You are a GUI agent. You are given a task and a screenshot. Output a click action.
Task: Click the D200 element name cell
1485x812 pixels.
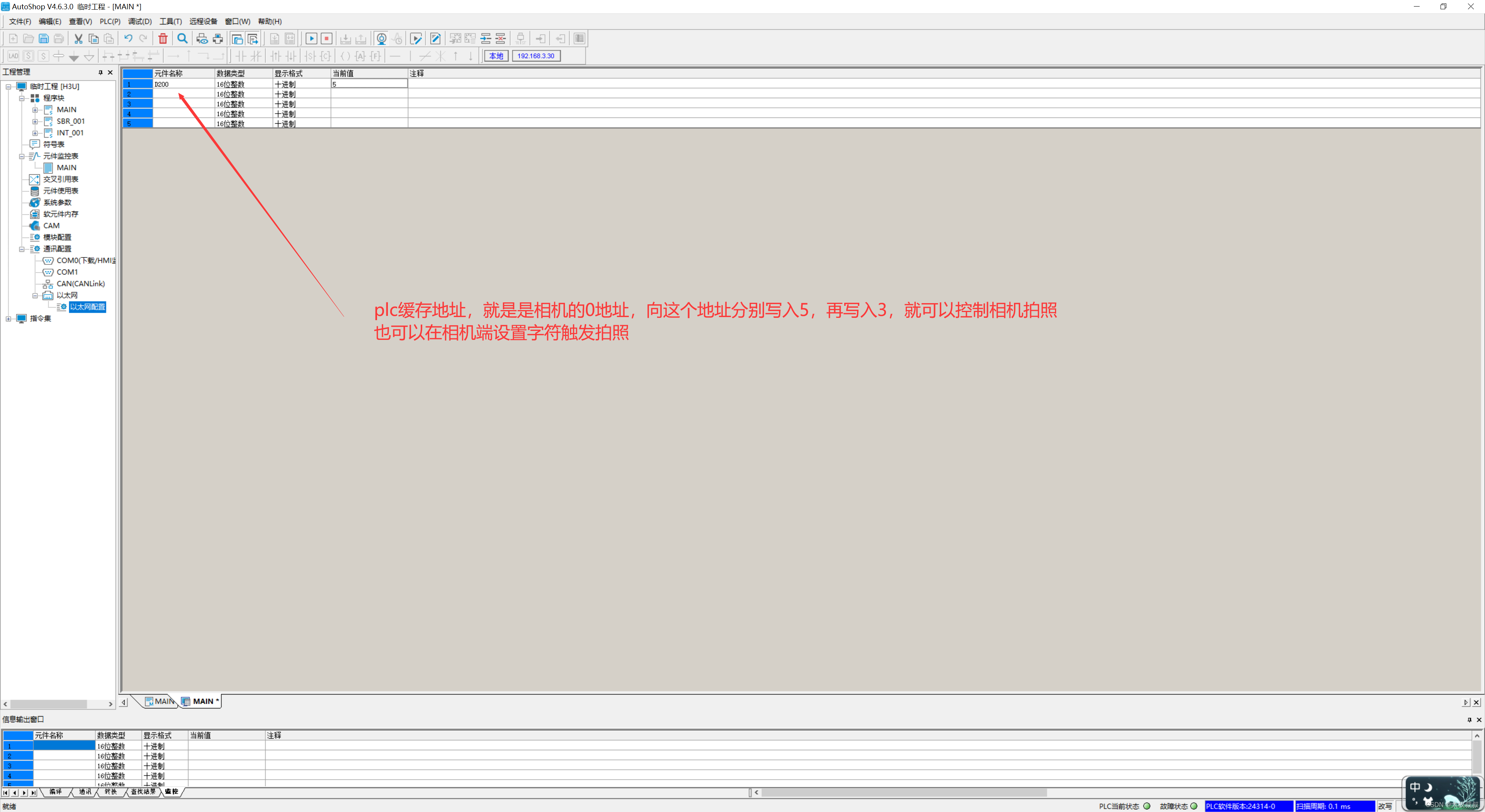183,84
